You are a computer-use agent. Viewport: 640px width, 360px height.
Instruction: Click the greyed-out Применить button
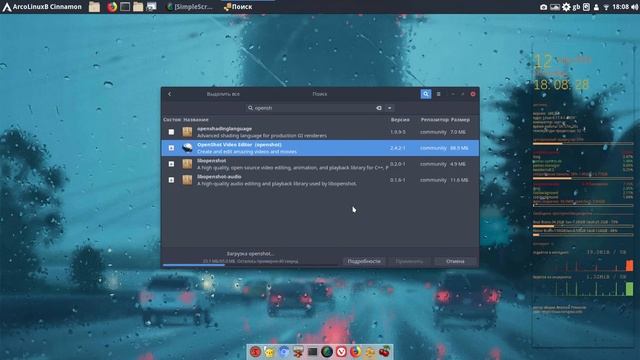pos(409,261)
